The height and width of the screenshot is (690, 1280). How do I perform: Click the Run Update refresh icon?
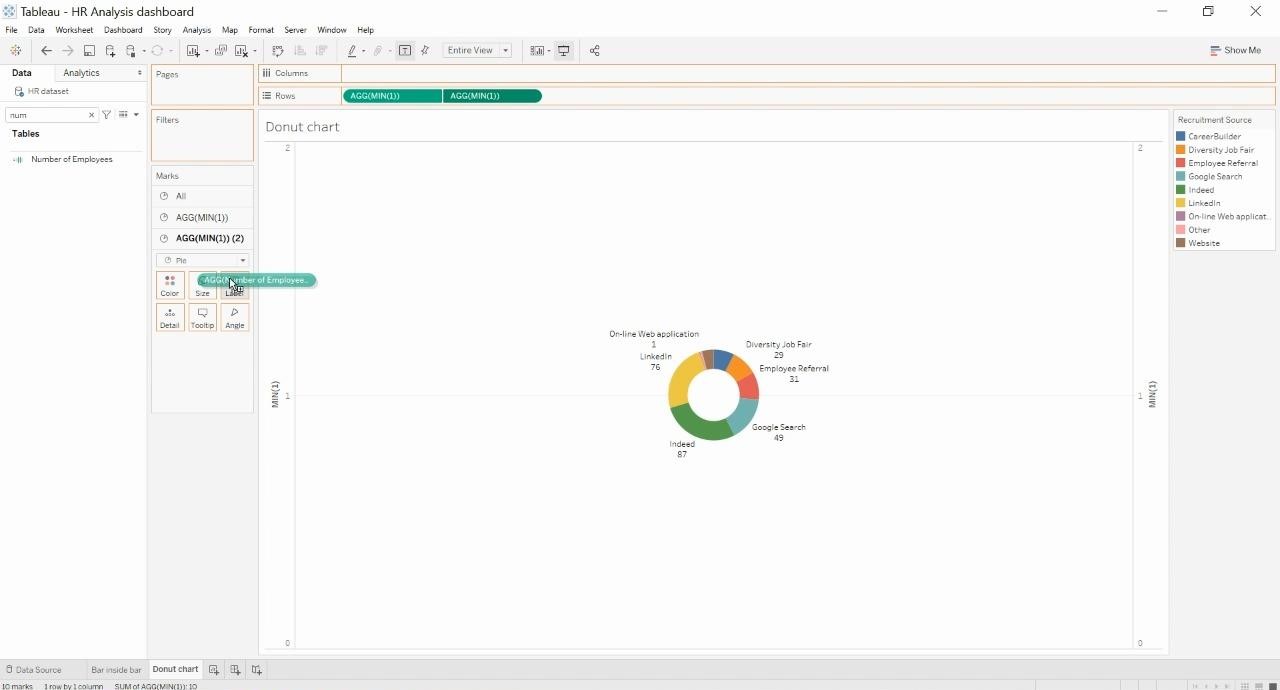click(x=157, y=51)
